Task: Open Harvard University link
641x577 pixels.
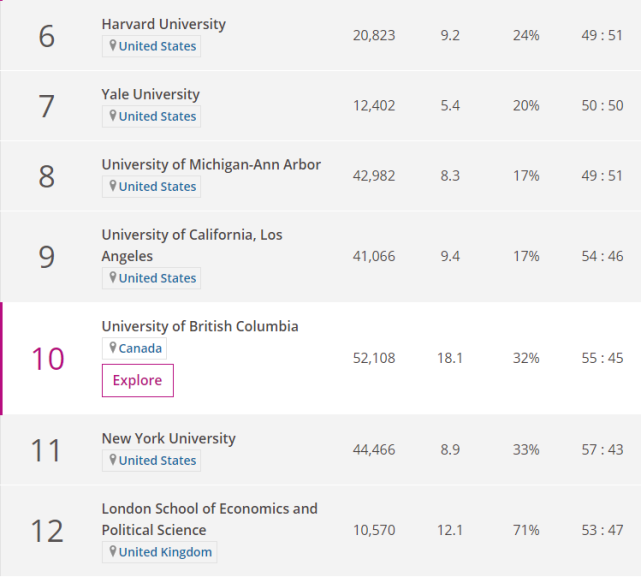Action: point(164,24)
